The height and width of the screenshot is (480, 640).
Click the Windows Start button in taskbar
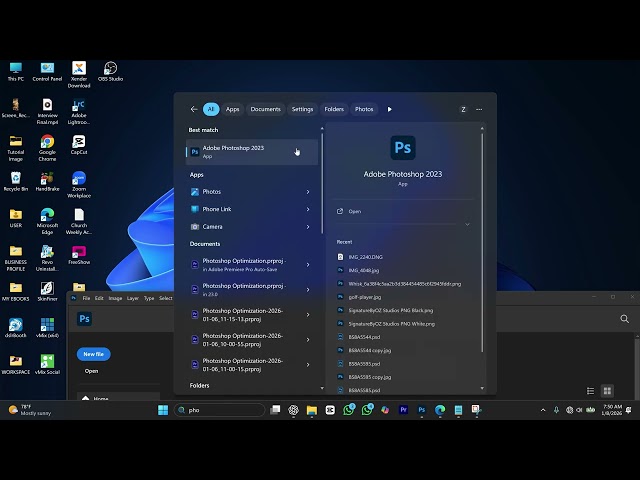pyautogui.click(x=163, y=410)
